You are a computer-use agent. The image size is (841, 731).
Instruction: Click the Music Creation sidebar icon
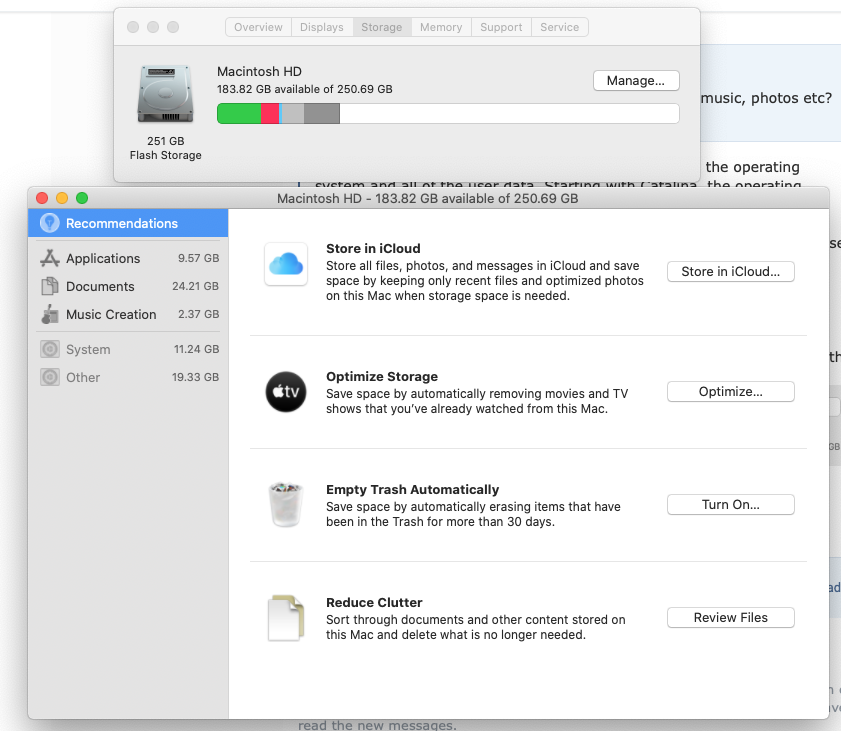pos(50,314)
